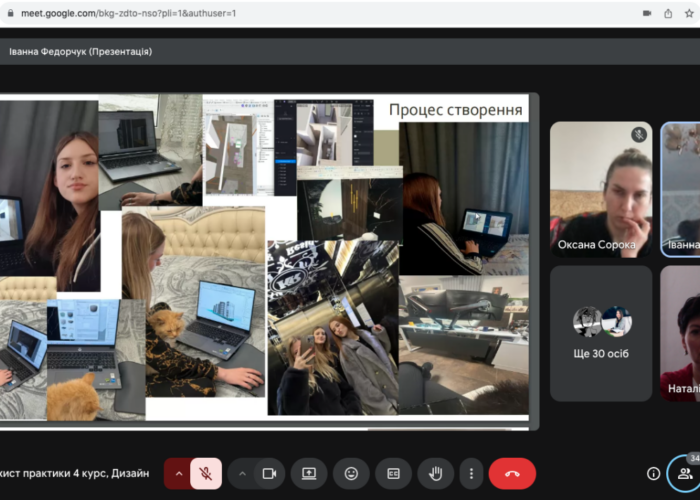Leave the call with red hang-up button
The width and height of the screenshot is (700, 500).
point(512,473)
